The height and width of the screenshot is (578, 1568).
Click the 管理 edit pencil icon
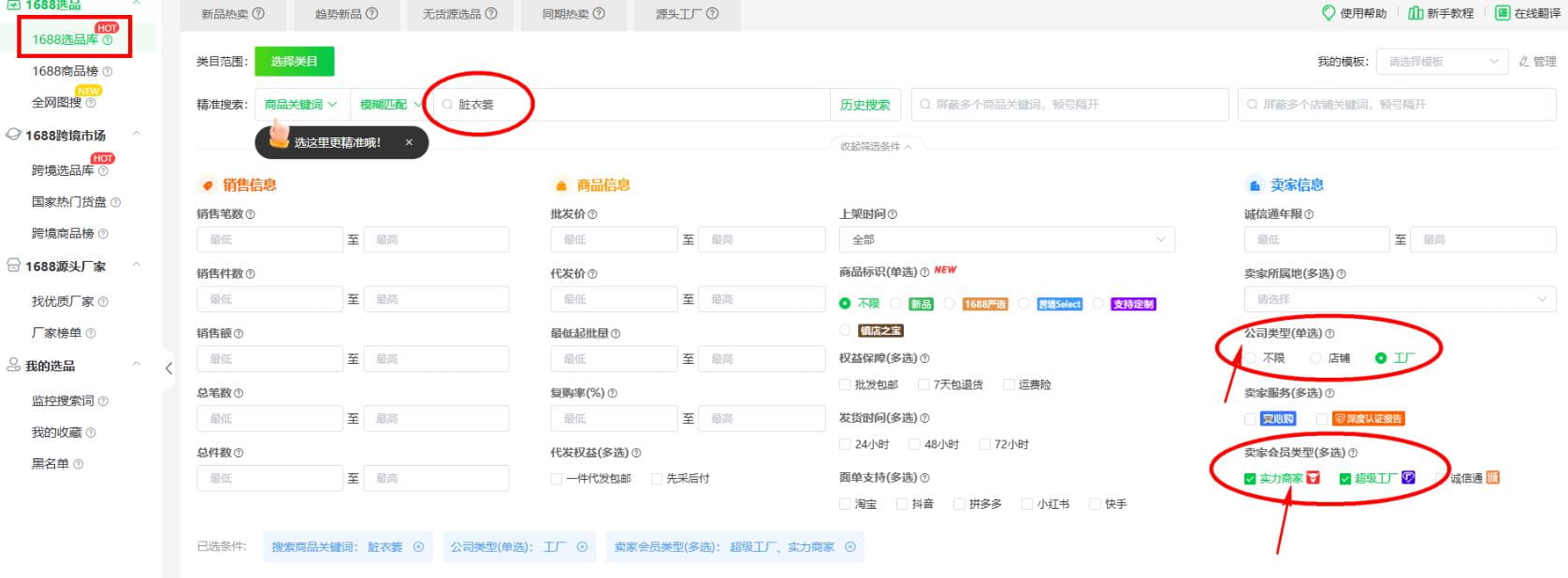tap(1524, 62)
